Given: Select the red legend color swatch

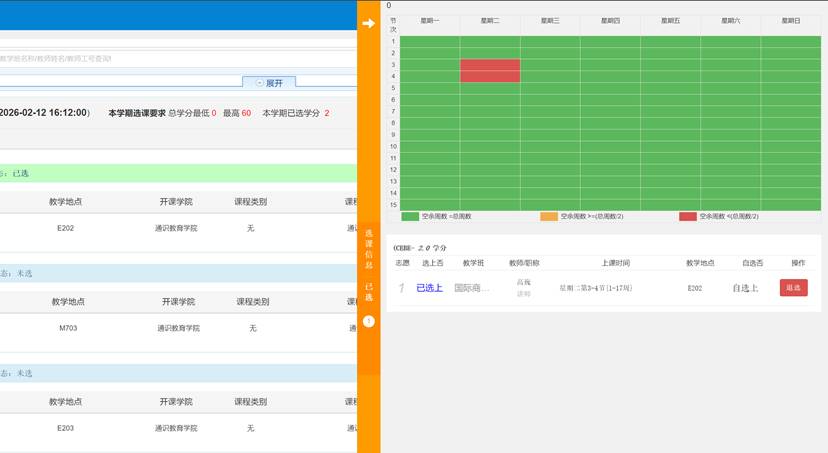Looking at the screenshot, I should pos(688,216).
